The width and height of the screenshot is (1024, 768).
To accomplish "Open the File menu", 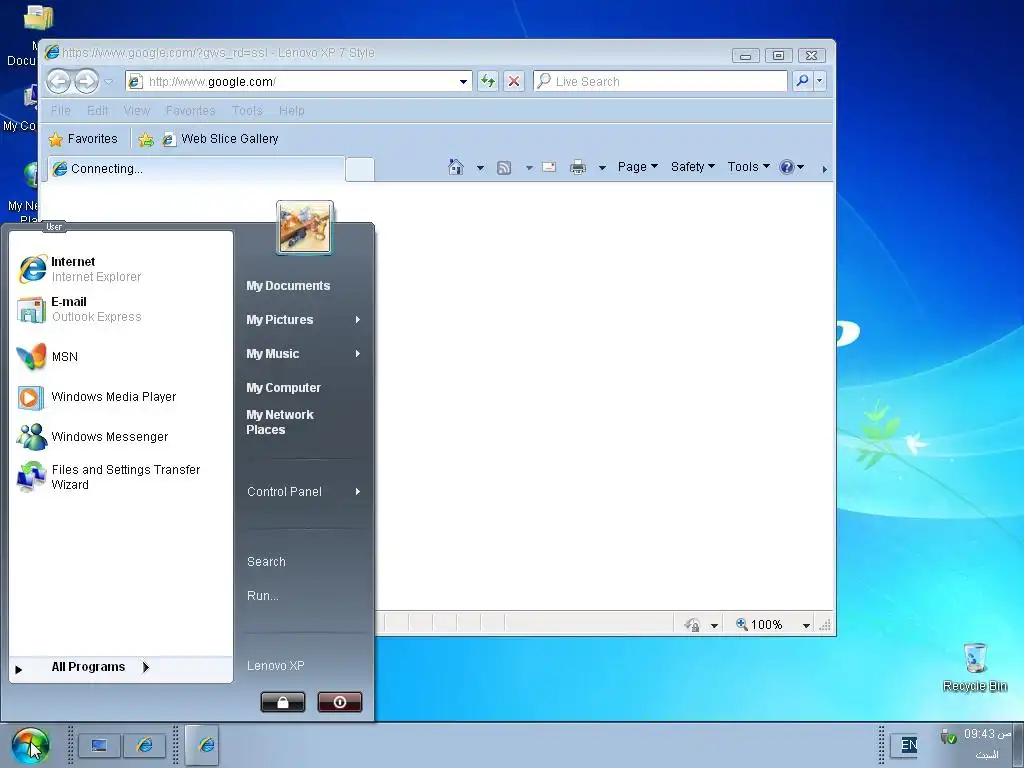I will point(61,110).
